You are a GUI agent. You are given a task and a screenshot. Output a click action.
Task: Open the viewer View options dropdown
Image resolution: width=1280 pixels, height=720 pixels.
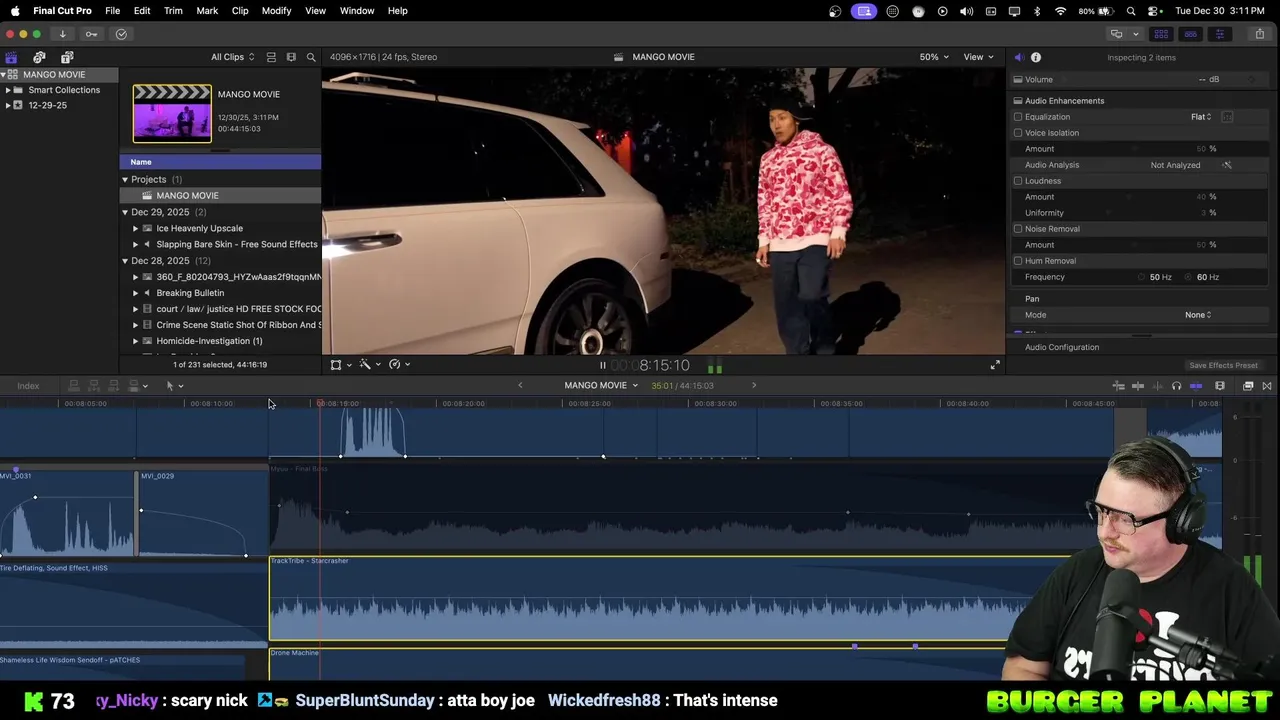978,57
